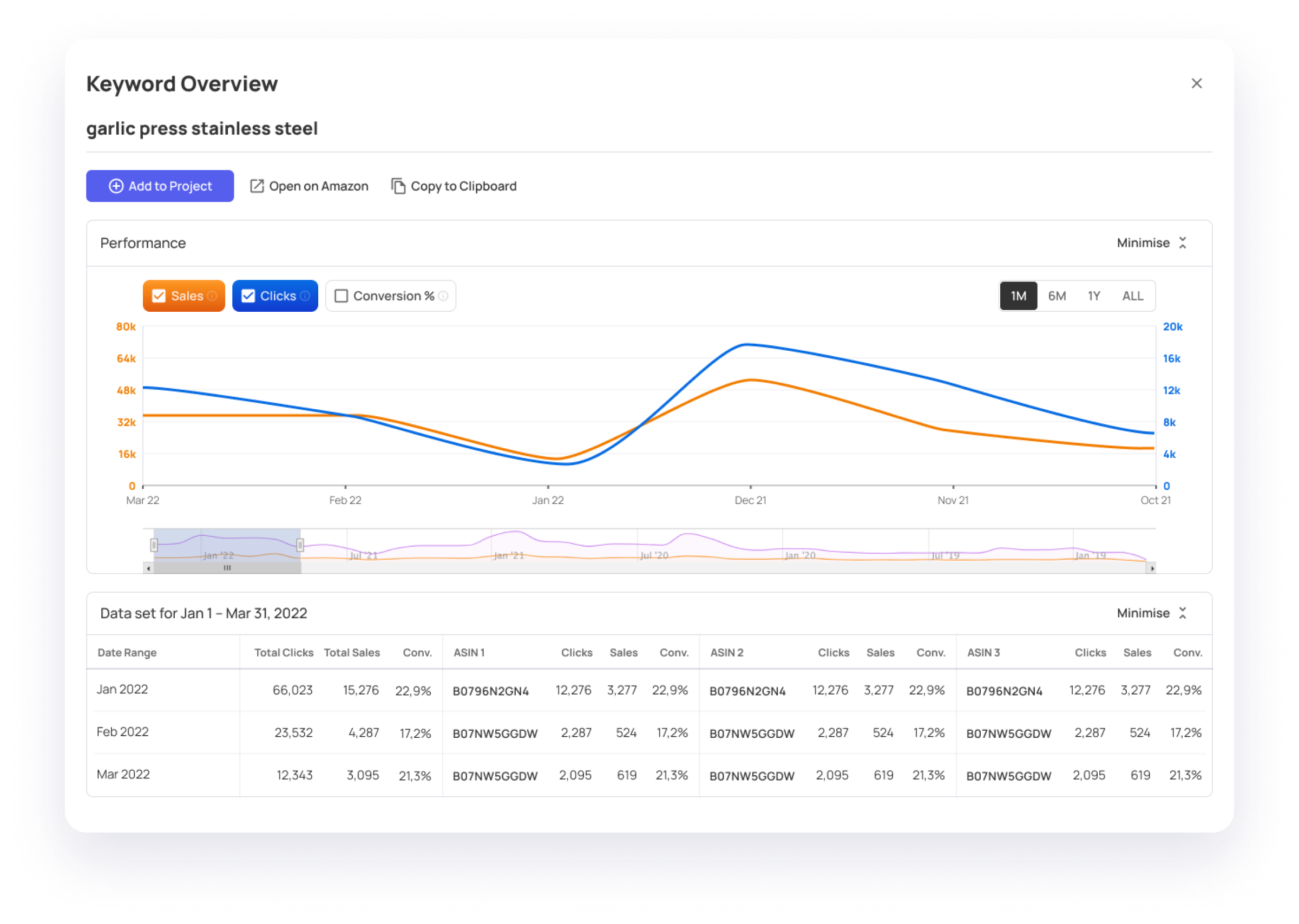
Task: Click total clicks value 66,023
Action: point(292,690)
